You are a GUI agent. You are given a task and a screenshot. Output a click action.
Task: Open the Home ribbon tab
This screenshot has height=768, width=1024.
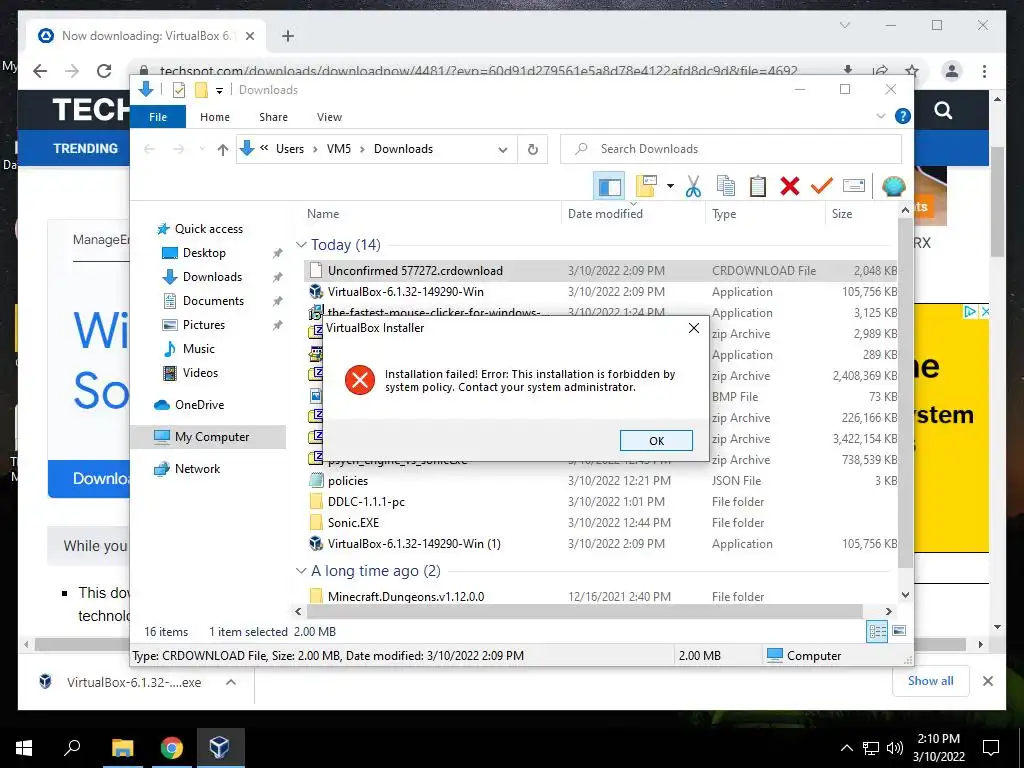[x=215, y=117]
